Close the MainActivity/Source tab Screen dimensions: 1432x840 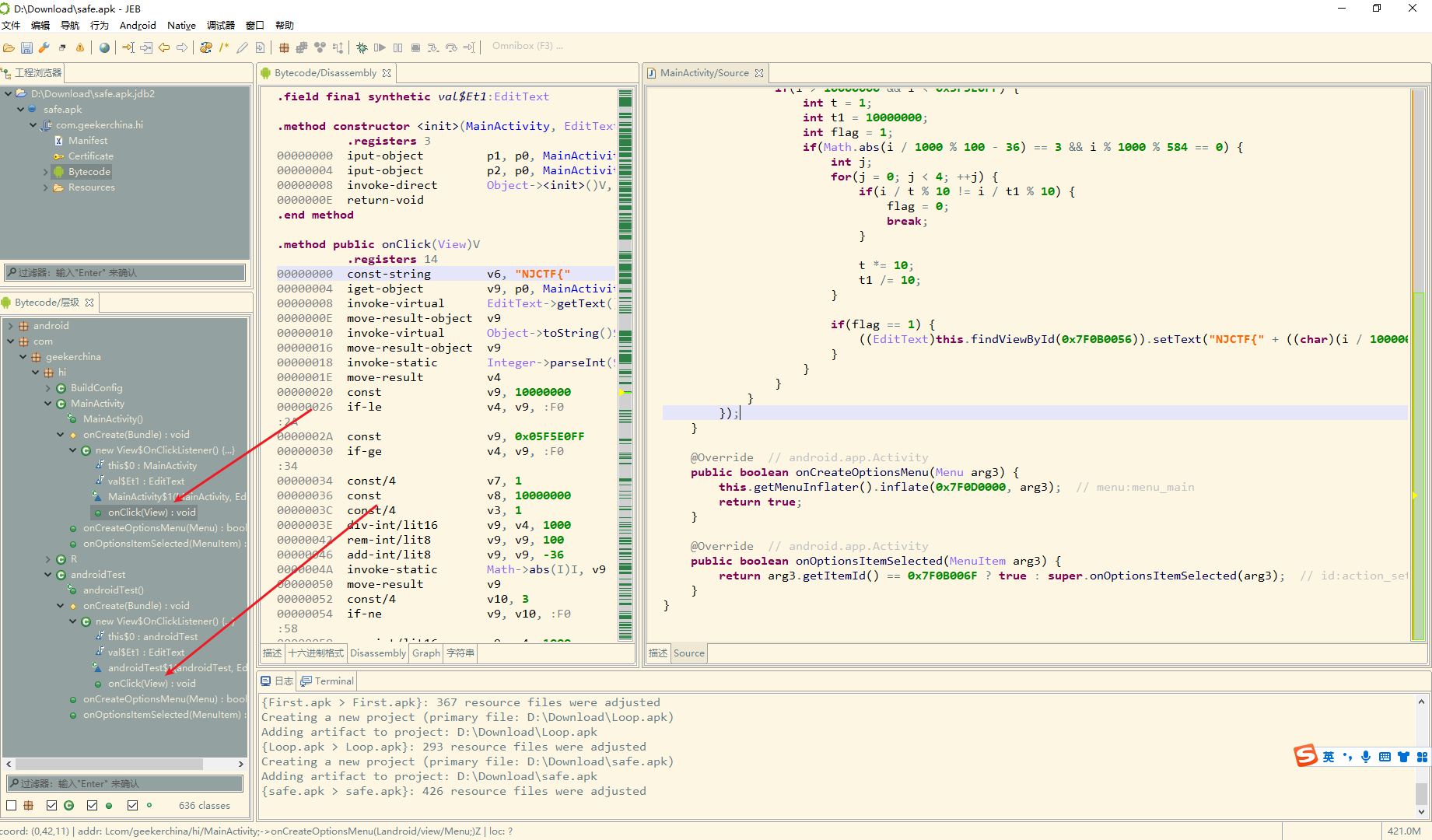(x=759, y=73)
